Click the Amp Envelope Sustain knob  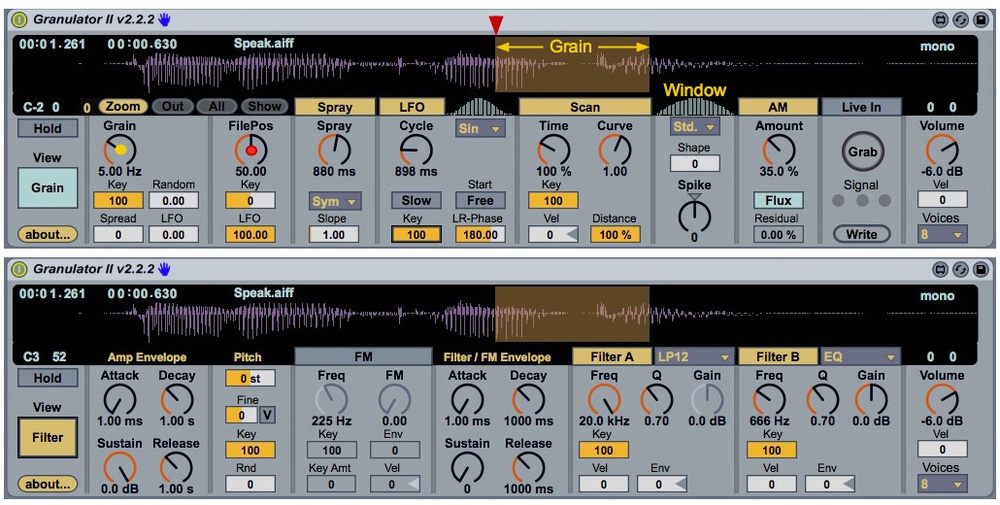pos(120,467)
